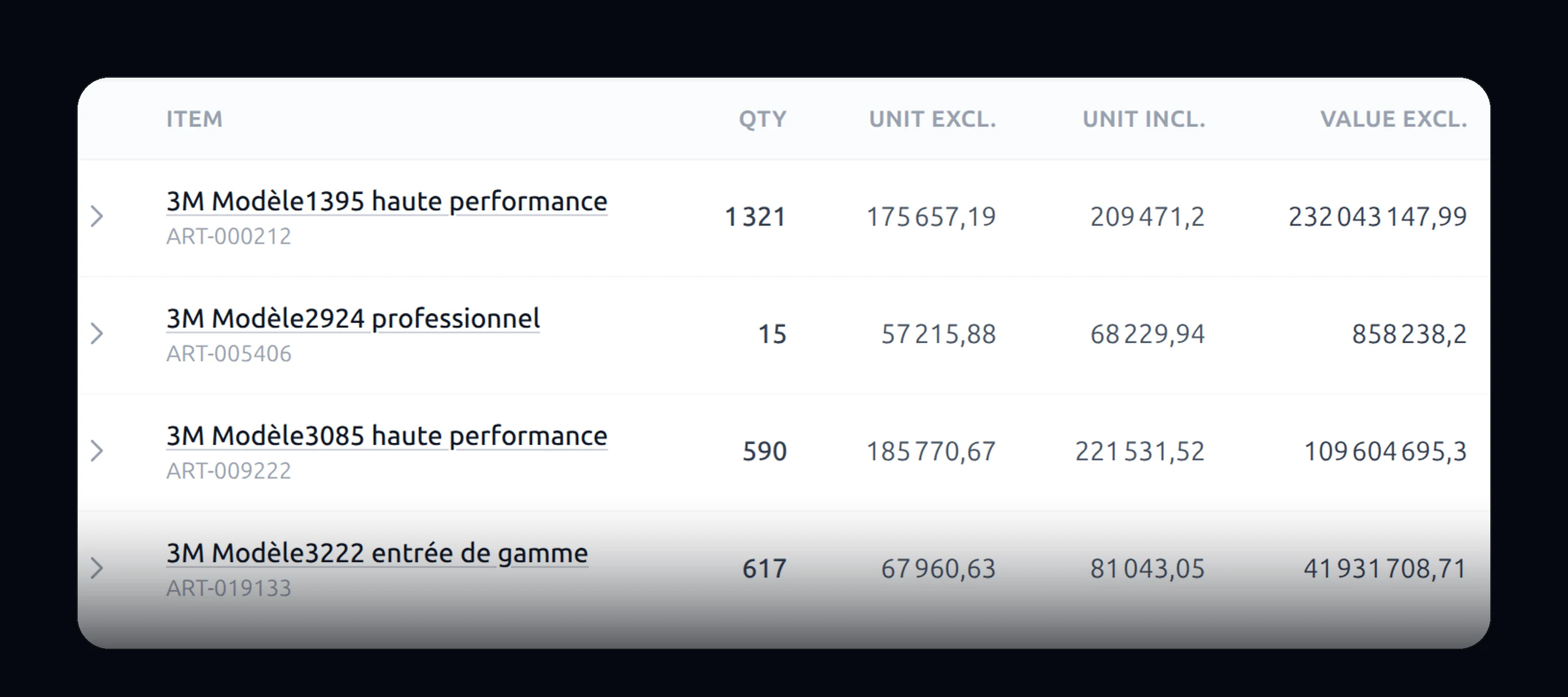The width and height of the screenshot is (1568, 697).
Task: Sort by the ITEM column header
Action: [x=195, y=119]
